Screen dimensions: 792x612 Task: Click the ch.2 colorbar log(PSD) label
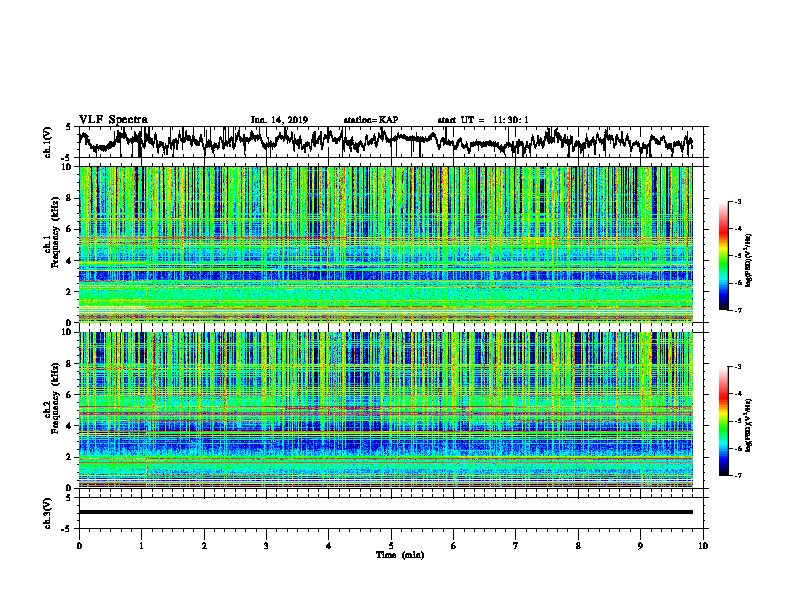748,425
